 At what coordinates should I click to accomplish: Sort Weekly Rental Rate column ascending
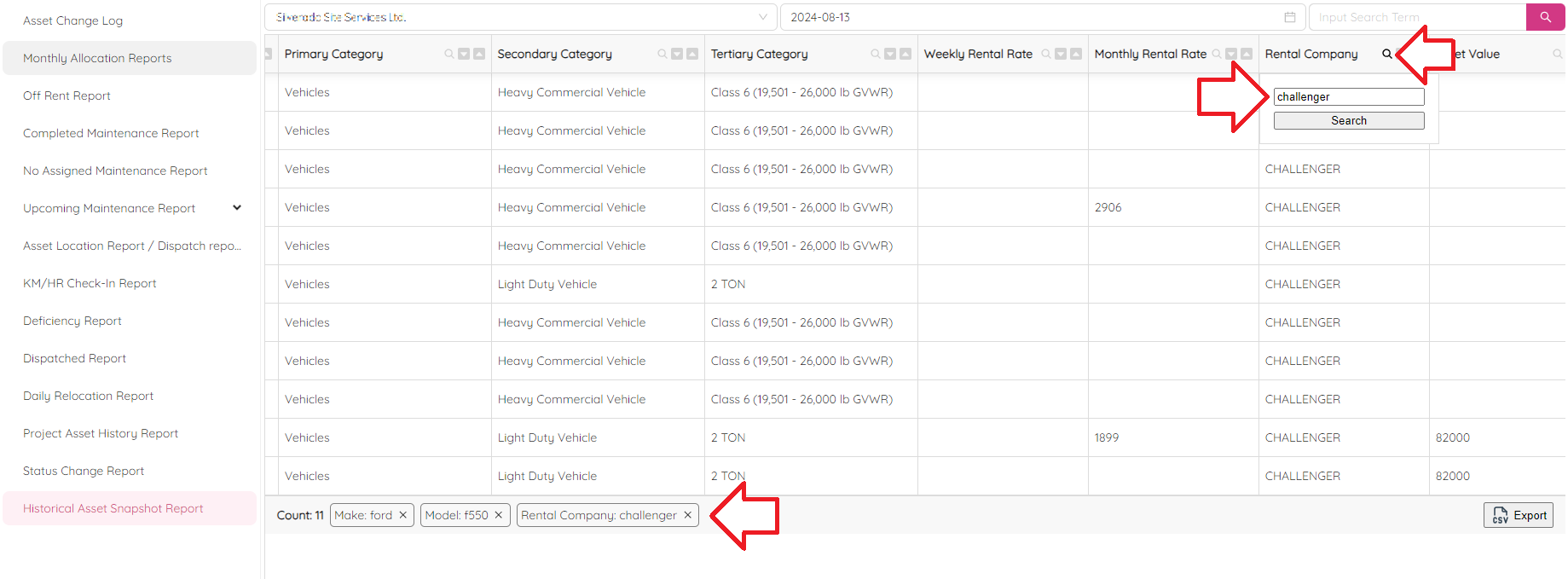click(1076, 54)
